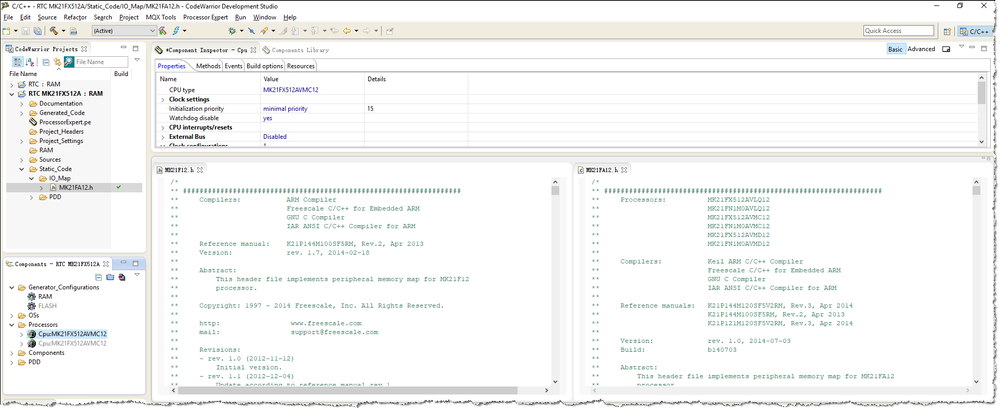Click the MK21FX512AVMC12 CPU type value
The height and width of the screenshot is (408, 999).
click(291, 90)
